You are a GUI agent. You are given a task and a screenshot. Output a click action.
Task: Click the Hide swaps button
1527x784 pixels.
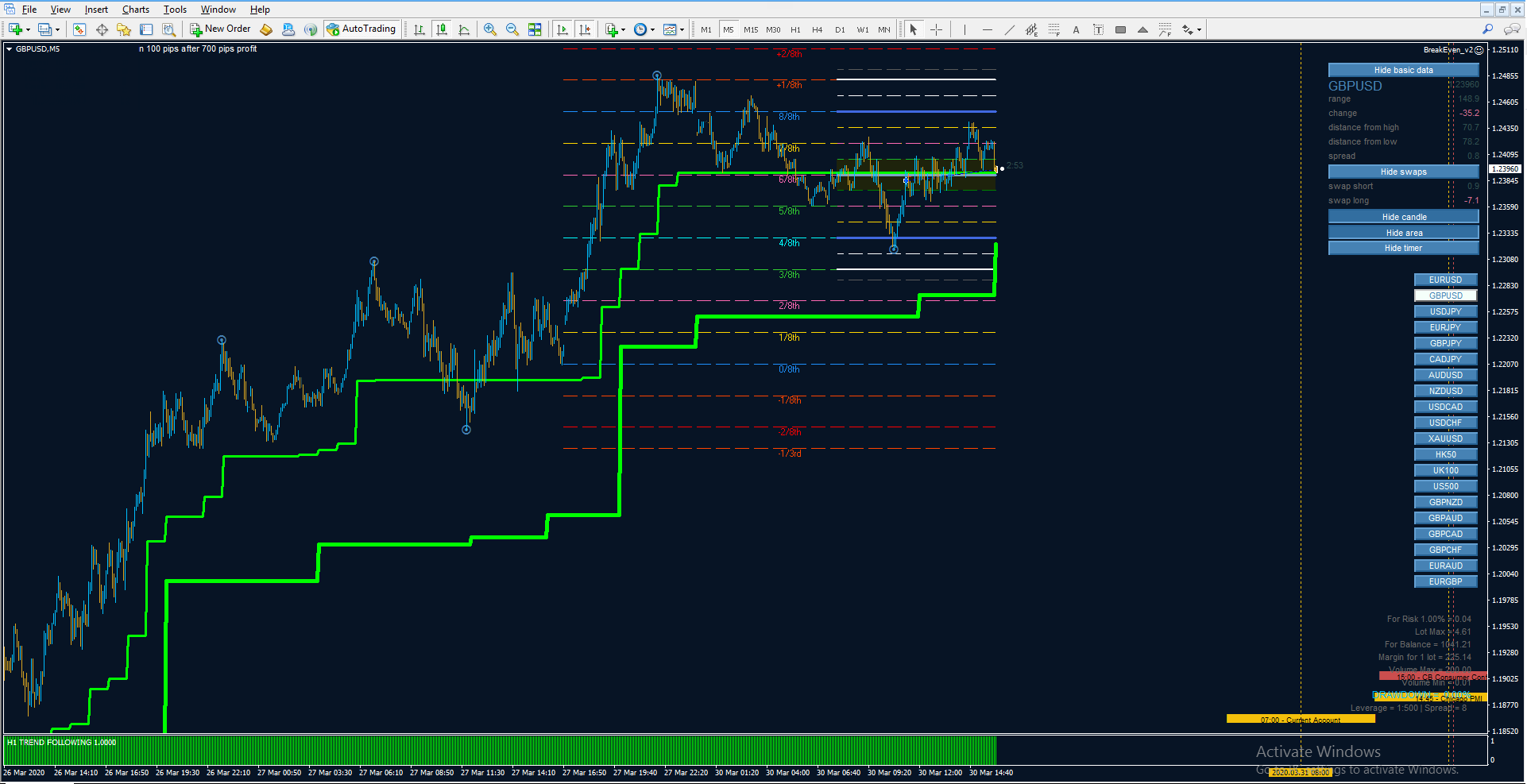(1403, 172)
